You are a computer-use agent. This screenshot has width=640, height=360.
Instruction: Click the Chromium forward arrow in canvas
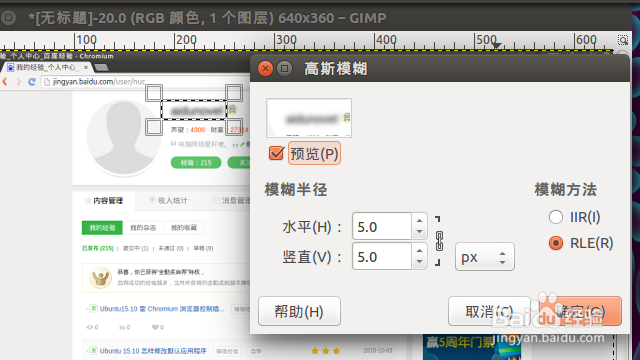click(18, 82)
